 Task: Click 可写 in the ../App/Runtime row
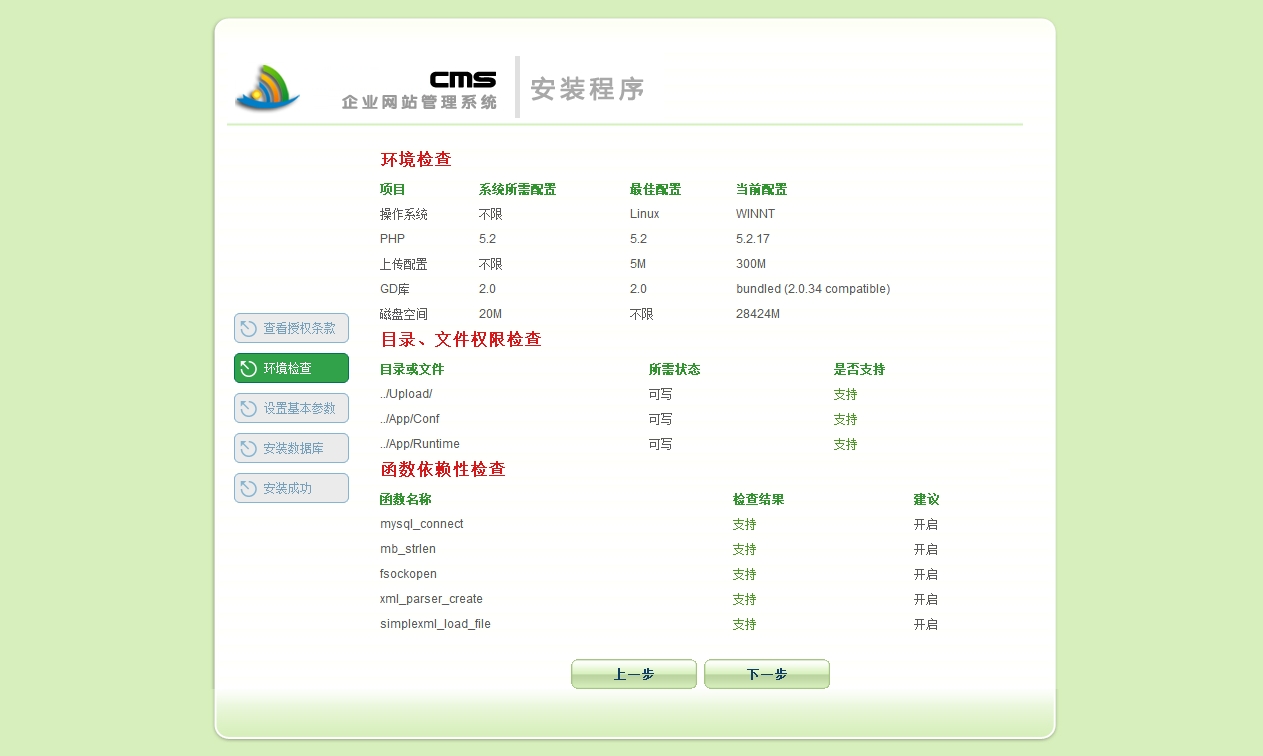tap(661, 444)
